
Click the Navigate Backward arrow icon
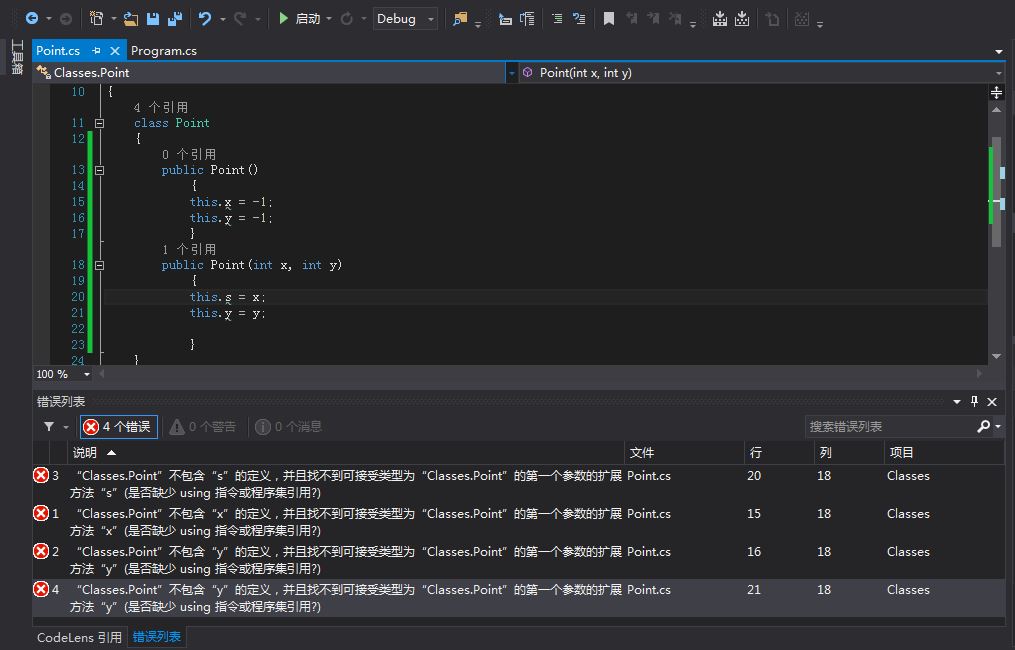tap(31, 19)
